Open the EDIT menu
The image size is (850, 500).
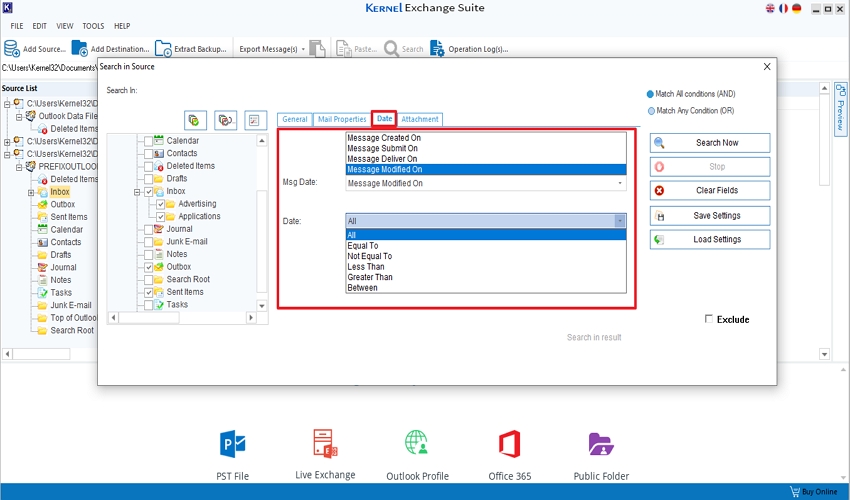coord(40,25)
